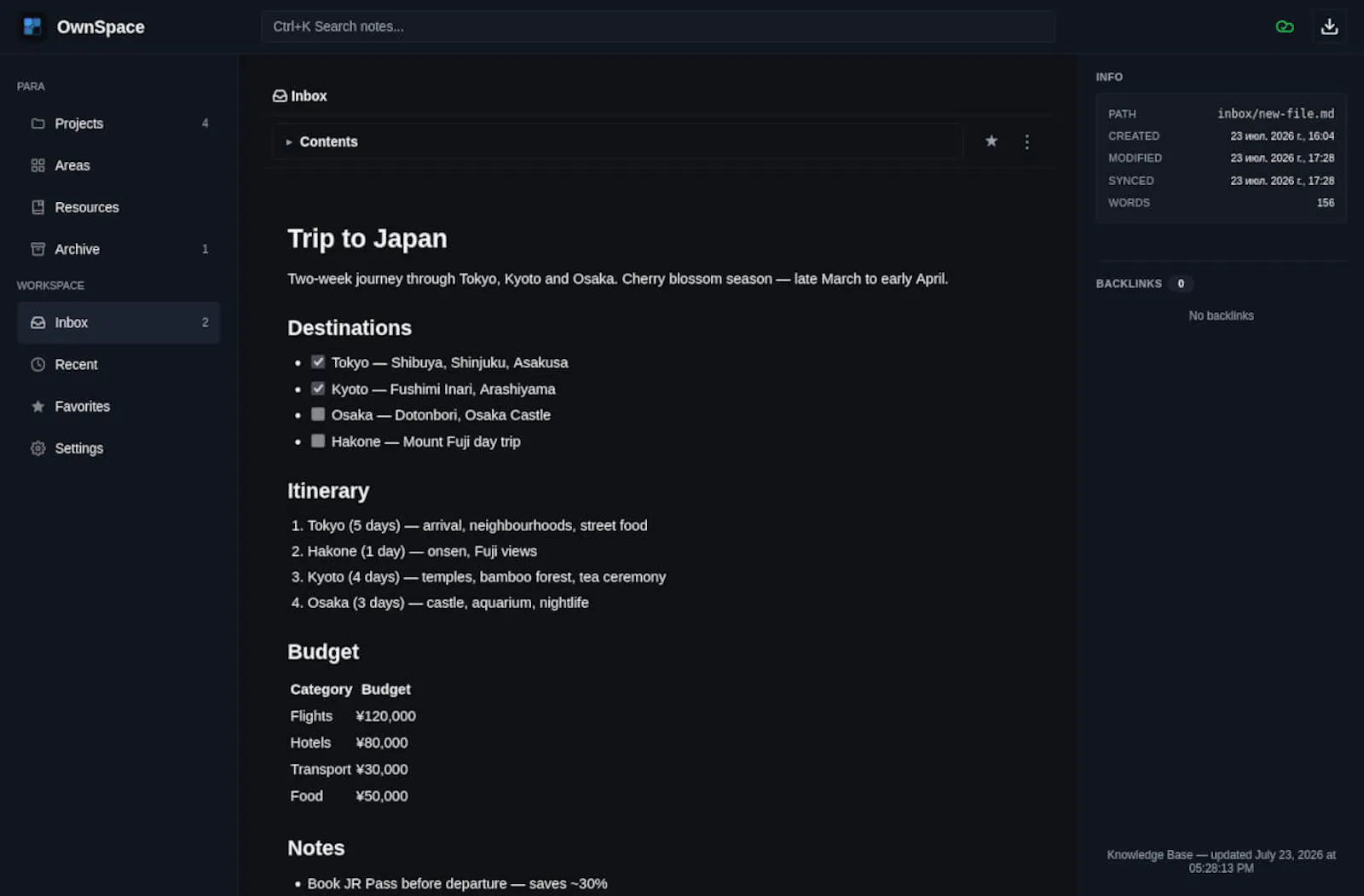
Task: Star this note as a favorite
Action: [x=991, y=141]
